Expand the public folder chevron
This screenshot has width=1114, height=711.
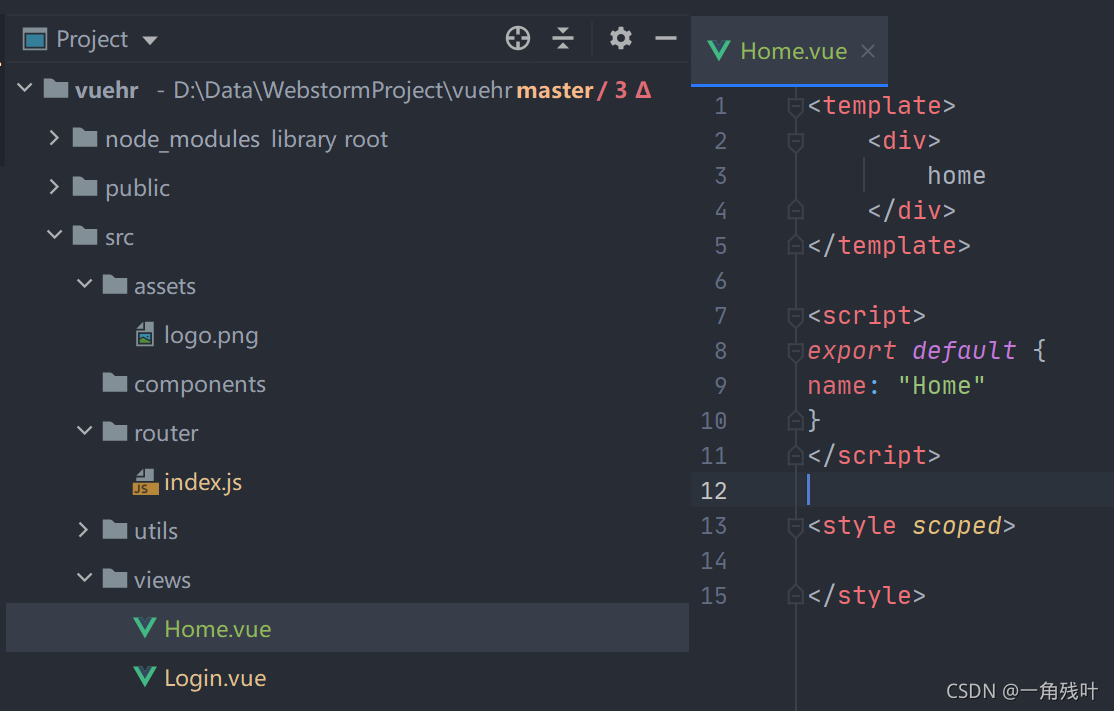[x=54, y=187]
